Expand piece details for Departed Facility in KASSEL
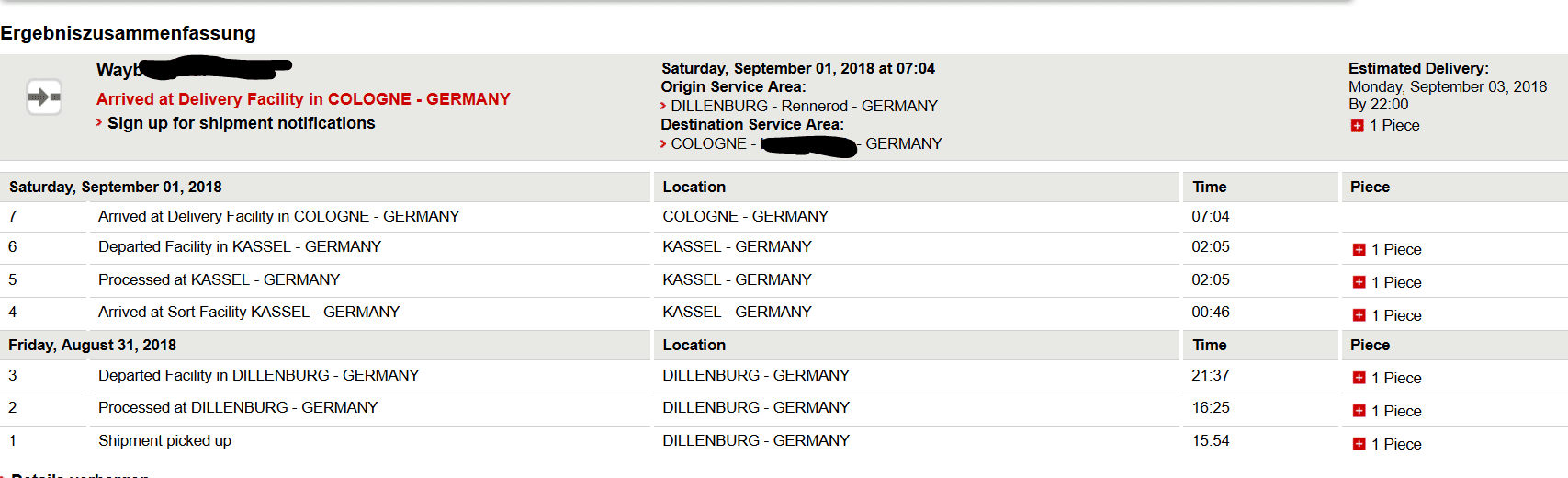The image size is (1568, 478). point(1359,250)
